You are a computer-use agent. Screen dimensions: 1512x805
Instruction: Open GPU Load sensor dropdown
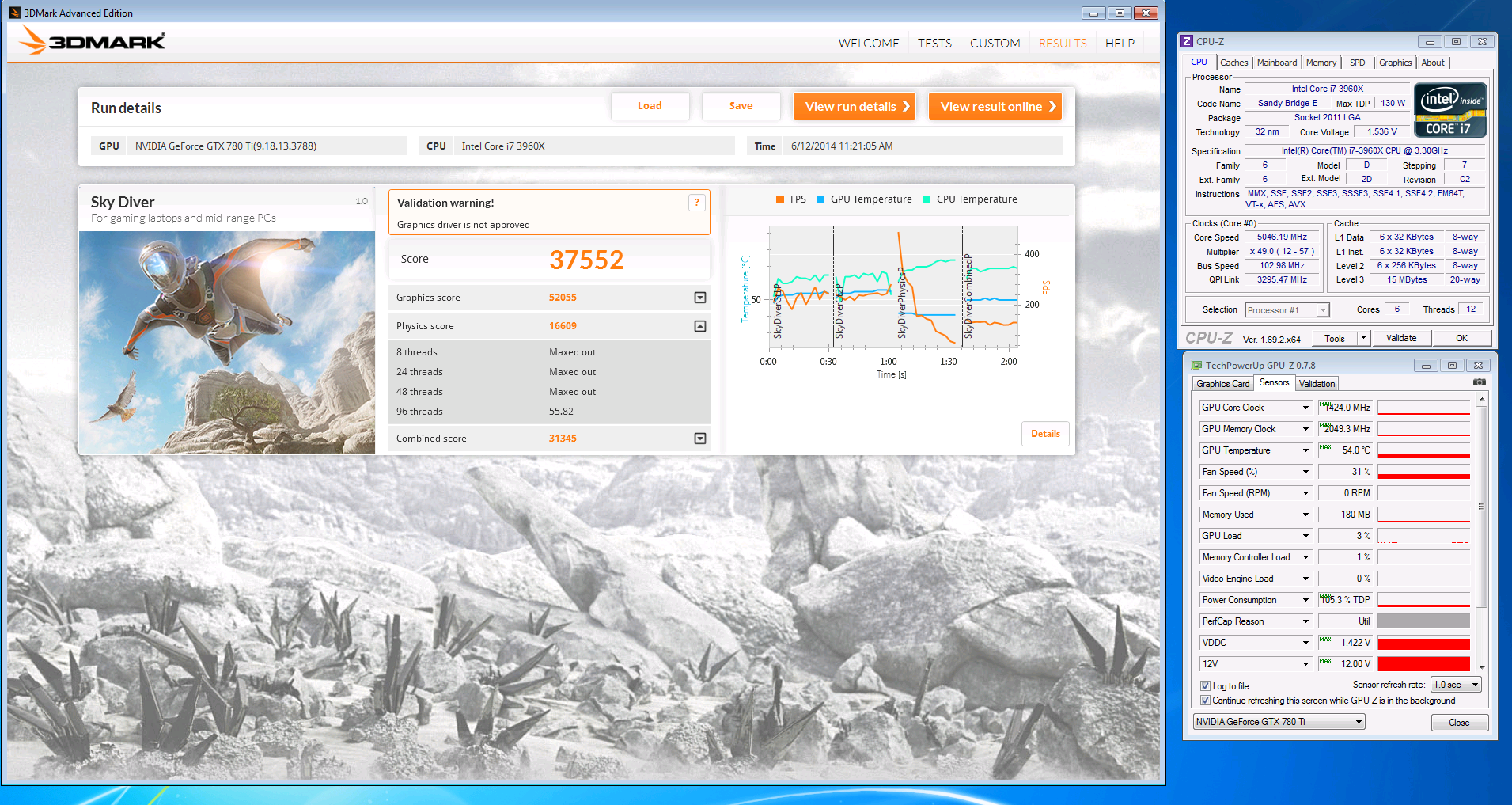point(1305,536)
